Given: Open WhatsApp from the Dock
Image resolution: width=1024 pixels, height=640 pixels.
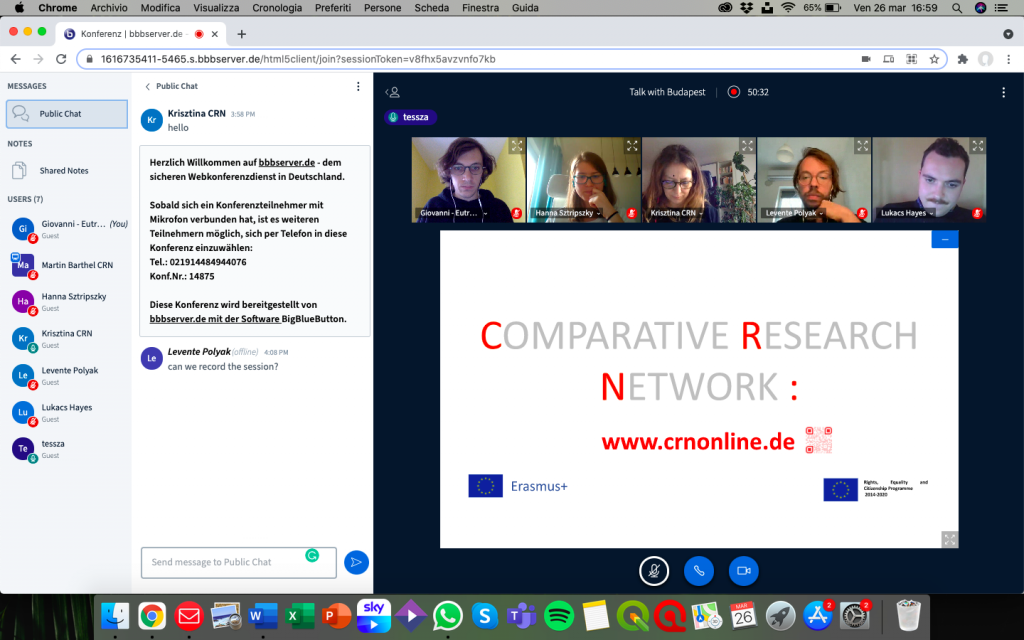Looking at the screenshot, I should point(447,616).
